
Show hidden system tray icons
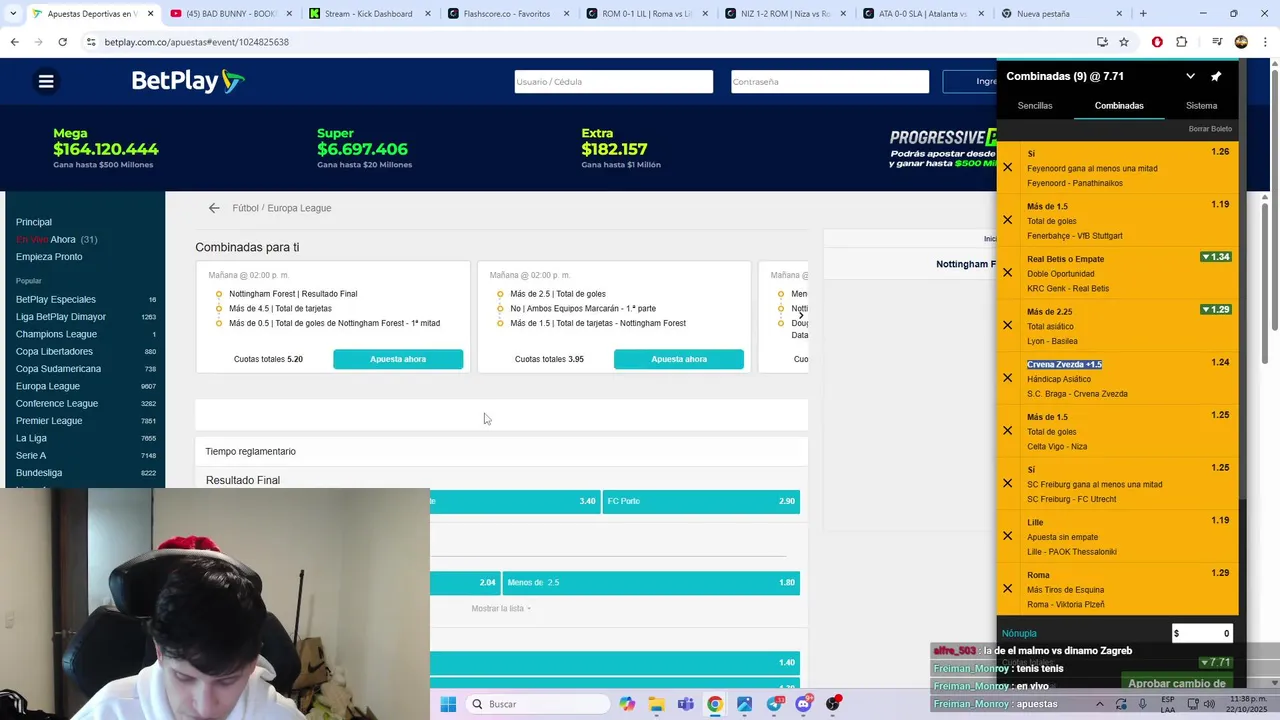1099,704
